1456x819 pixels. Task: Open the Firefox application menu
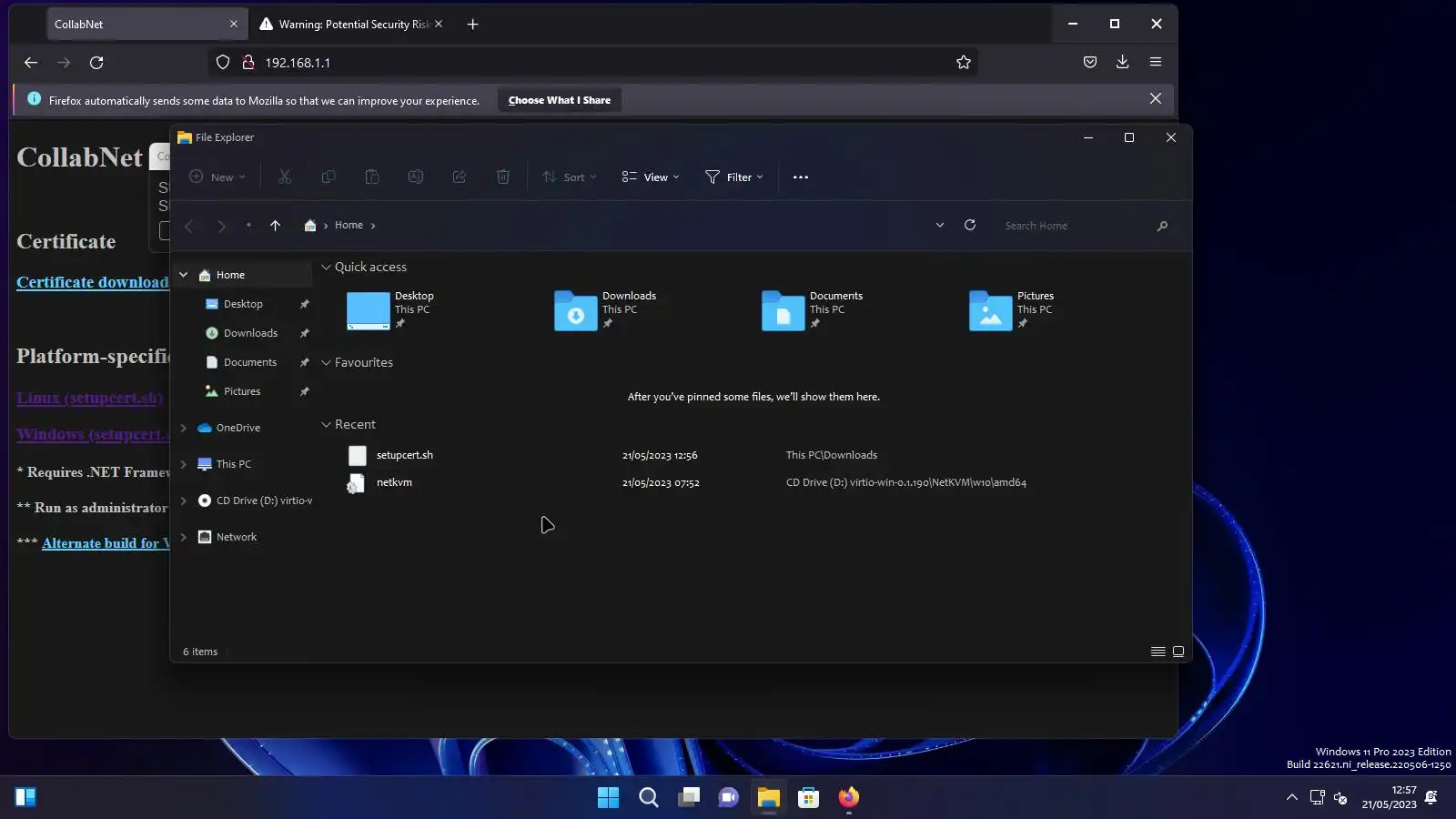click(1156, 62)
